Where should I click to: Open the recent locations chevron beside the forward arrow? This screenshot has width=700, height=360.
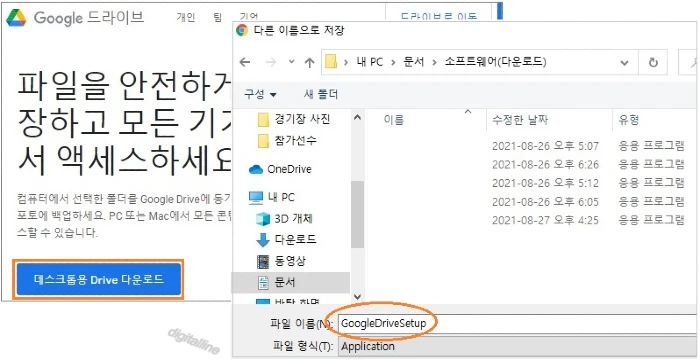point(292,62)
